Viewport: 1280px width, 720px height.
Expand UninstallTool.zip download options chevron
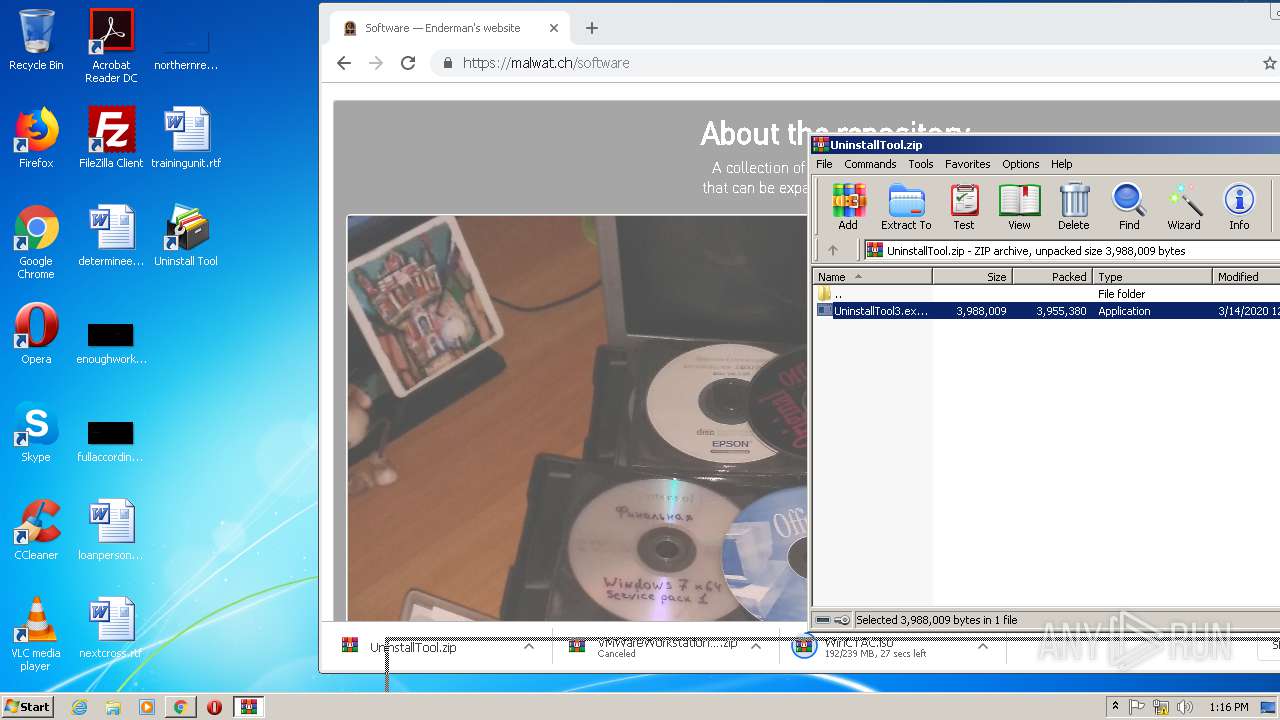click(x=528, y=646)
